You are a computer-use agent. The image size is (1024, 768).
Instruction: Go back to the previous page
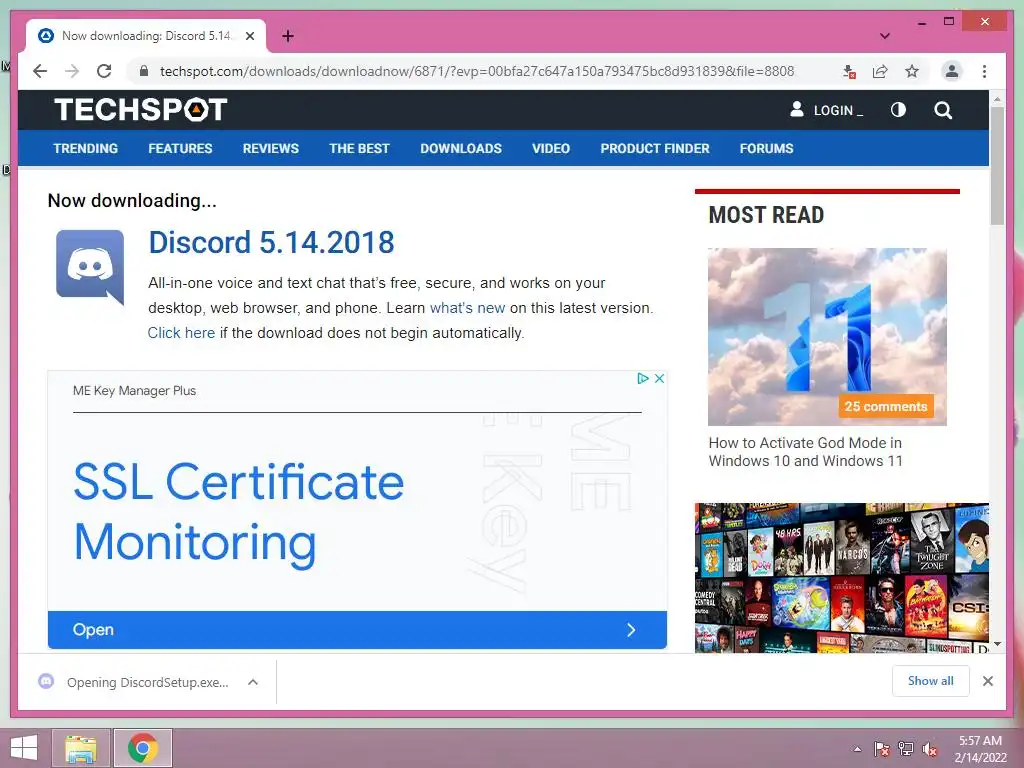(x=40, y=71)
